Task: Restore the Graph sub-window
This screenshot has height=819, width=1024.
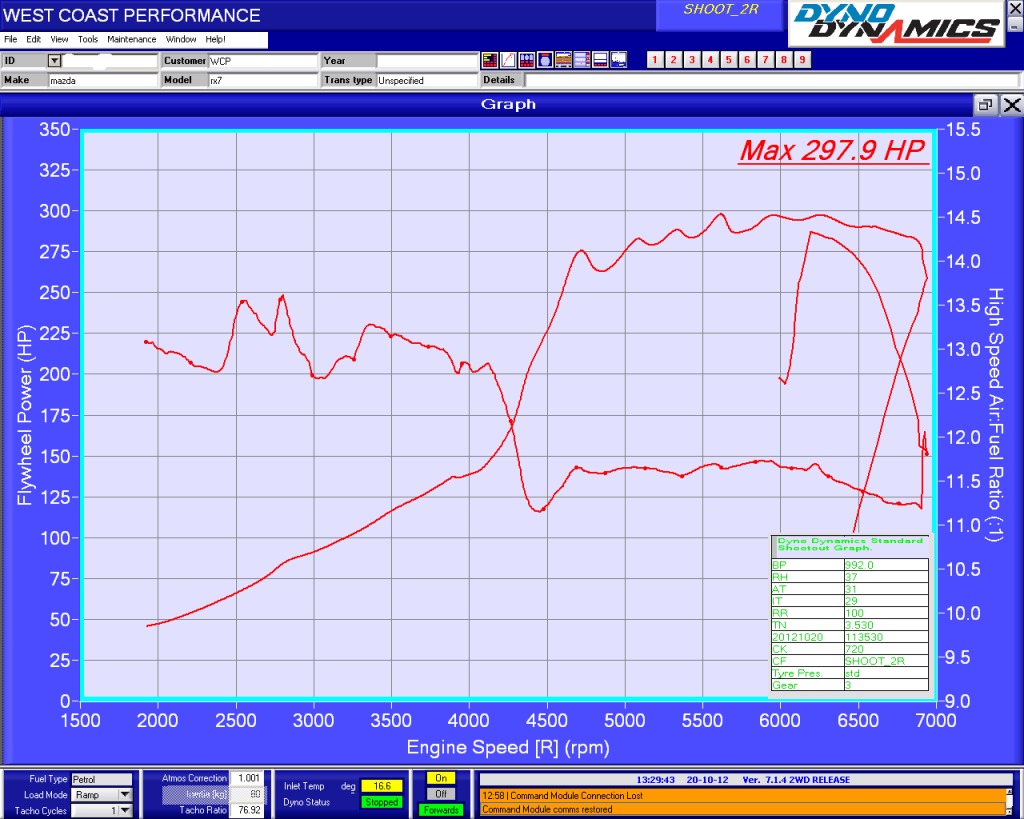Action: [x=985, y=104]
